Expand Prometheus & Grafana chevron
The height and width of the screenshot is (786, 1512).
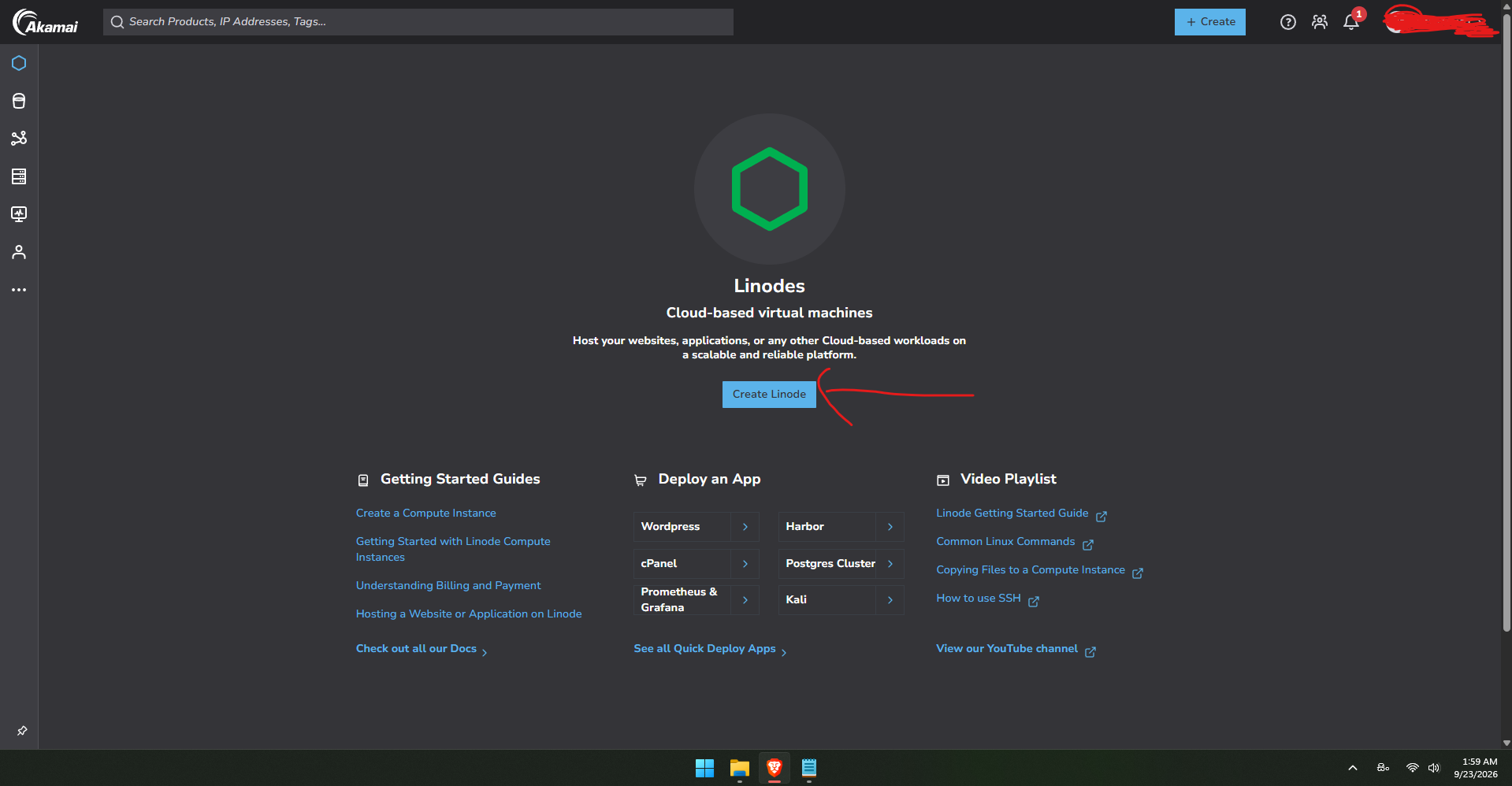(x=745, y=600)
